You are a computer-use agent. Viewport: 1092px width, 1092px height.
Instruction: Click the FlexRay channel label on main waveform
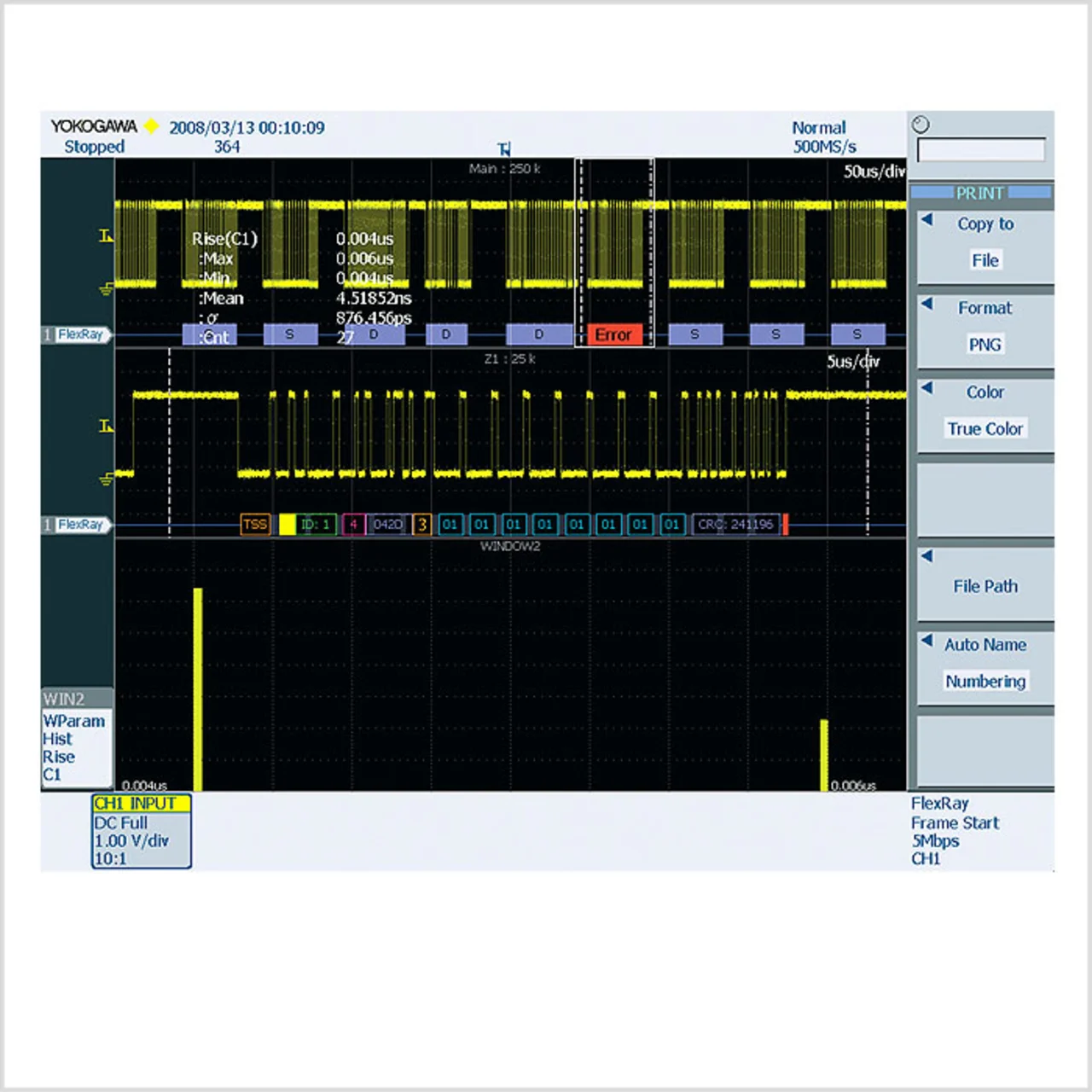point(79,334)
